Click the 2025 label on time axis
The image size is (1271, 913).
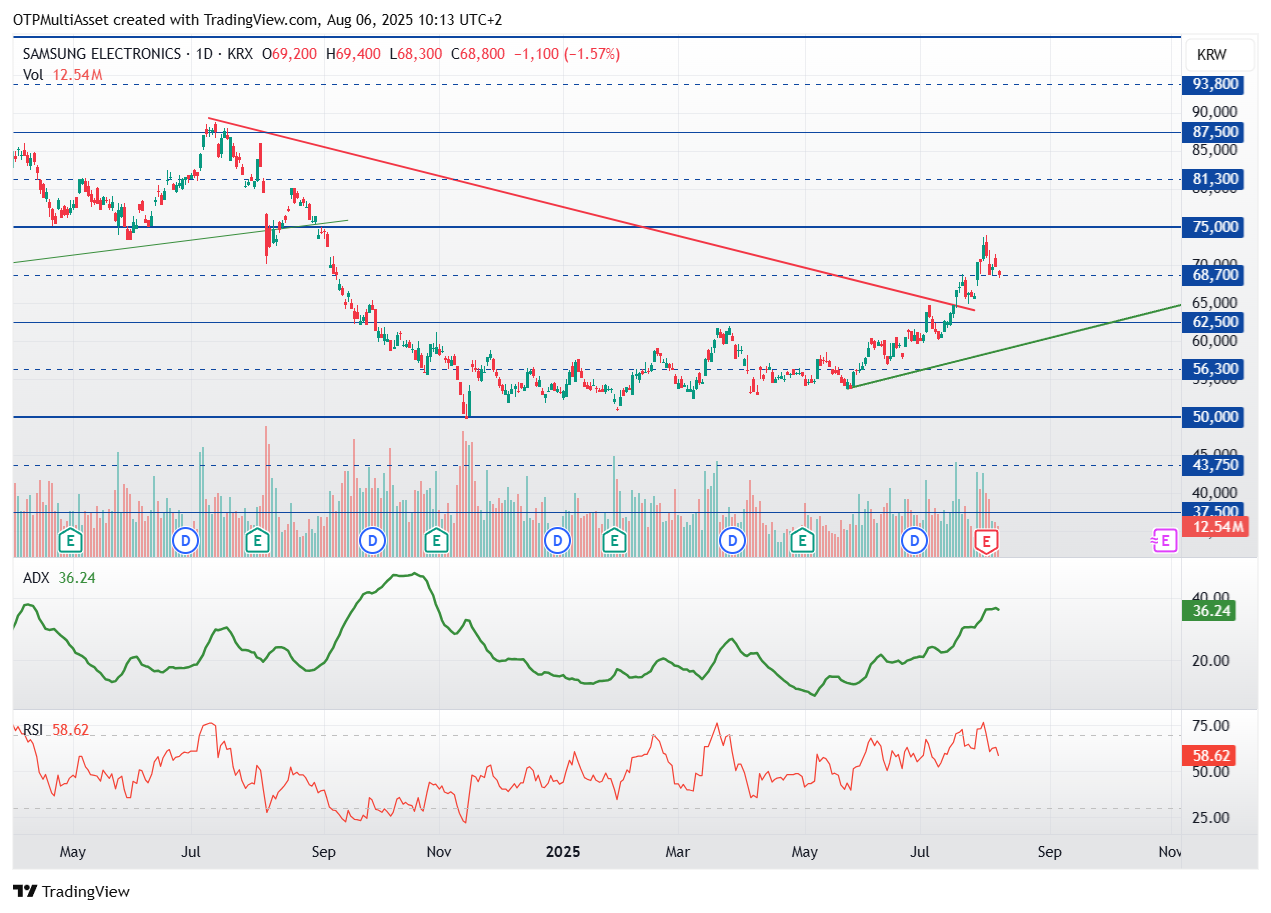(562, 852)
